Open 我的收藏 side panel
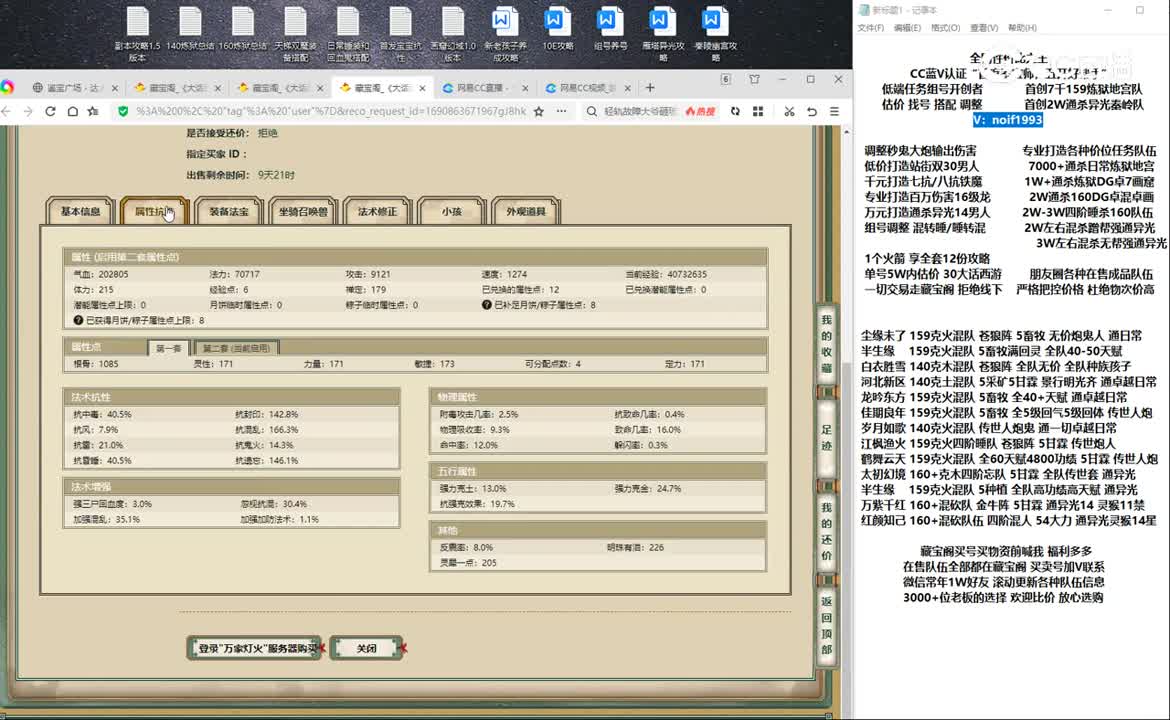 pos(826,343)
